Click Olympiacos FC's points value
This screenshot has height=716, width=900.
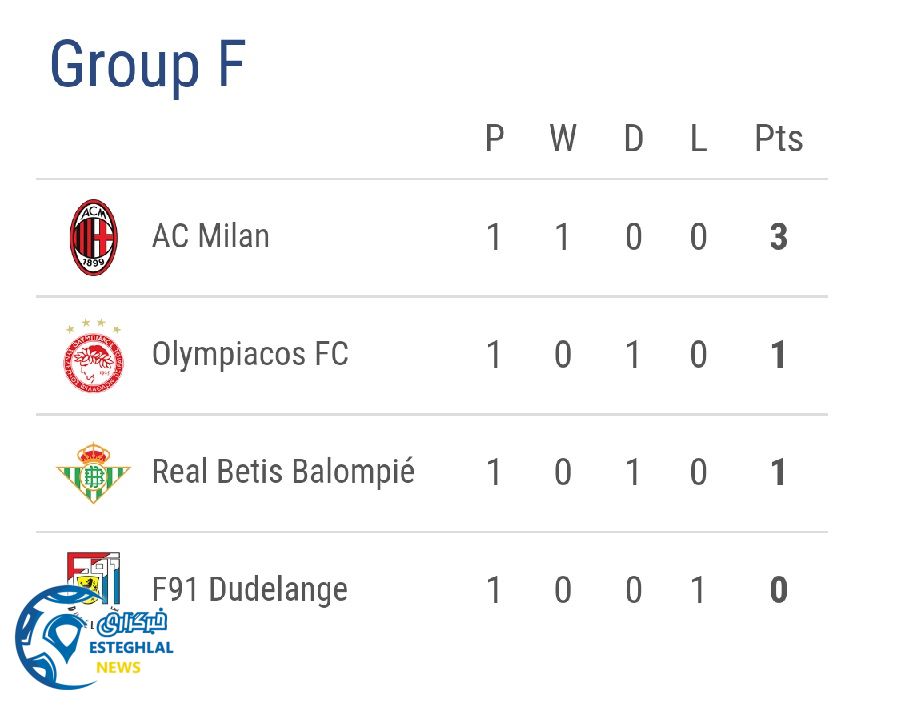pyautogui.click(x=778, y=356)
